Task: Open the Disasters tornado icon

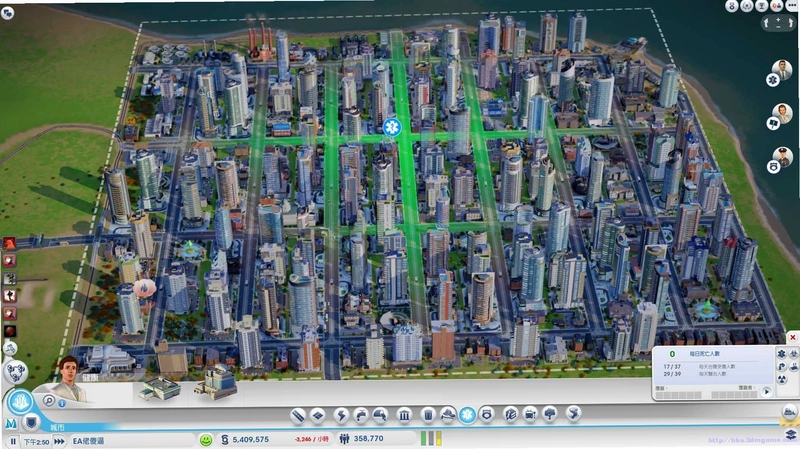Action: coord(573,414)
